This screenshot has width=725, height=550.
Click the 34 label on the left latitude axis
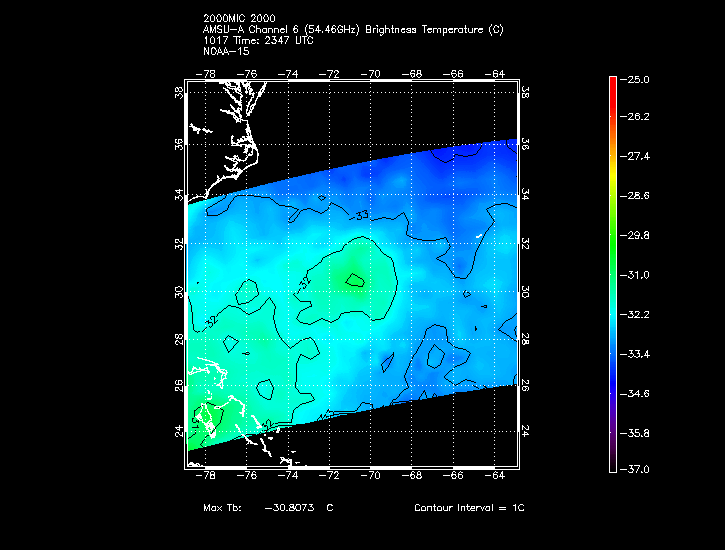pyautogui.click(x=179, y=195)
